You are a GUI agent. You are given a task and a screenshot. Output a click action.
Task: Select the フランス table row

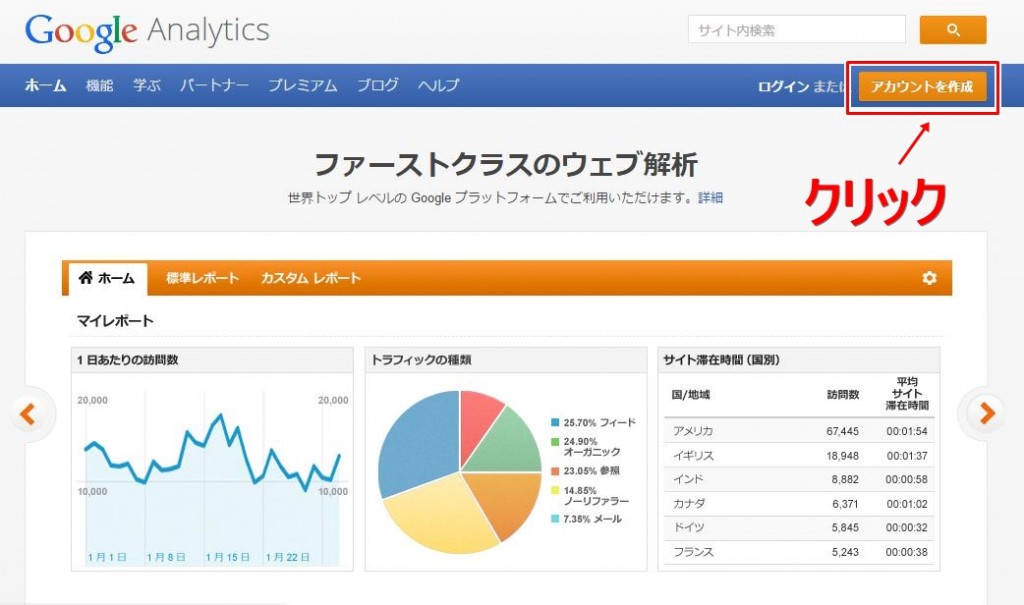click(x=799, y=552)
